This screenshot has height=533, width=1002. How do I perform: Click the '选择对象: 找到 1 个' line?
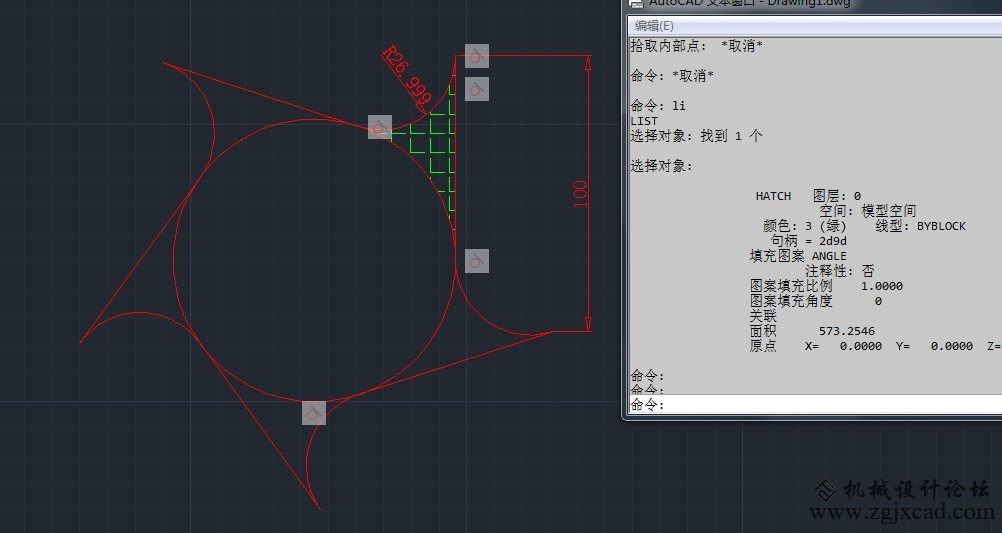click(696, 136)
